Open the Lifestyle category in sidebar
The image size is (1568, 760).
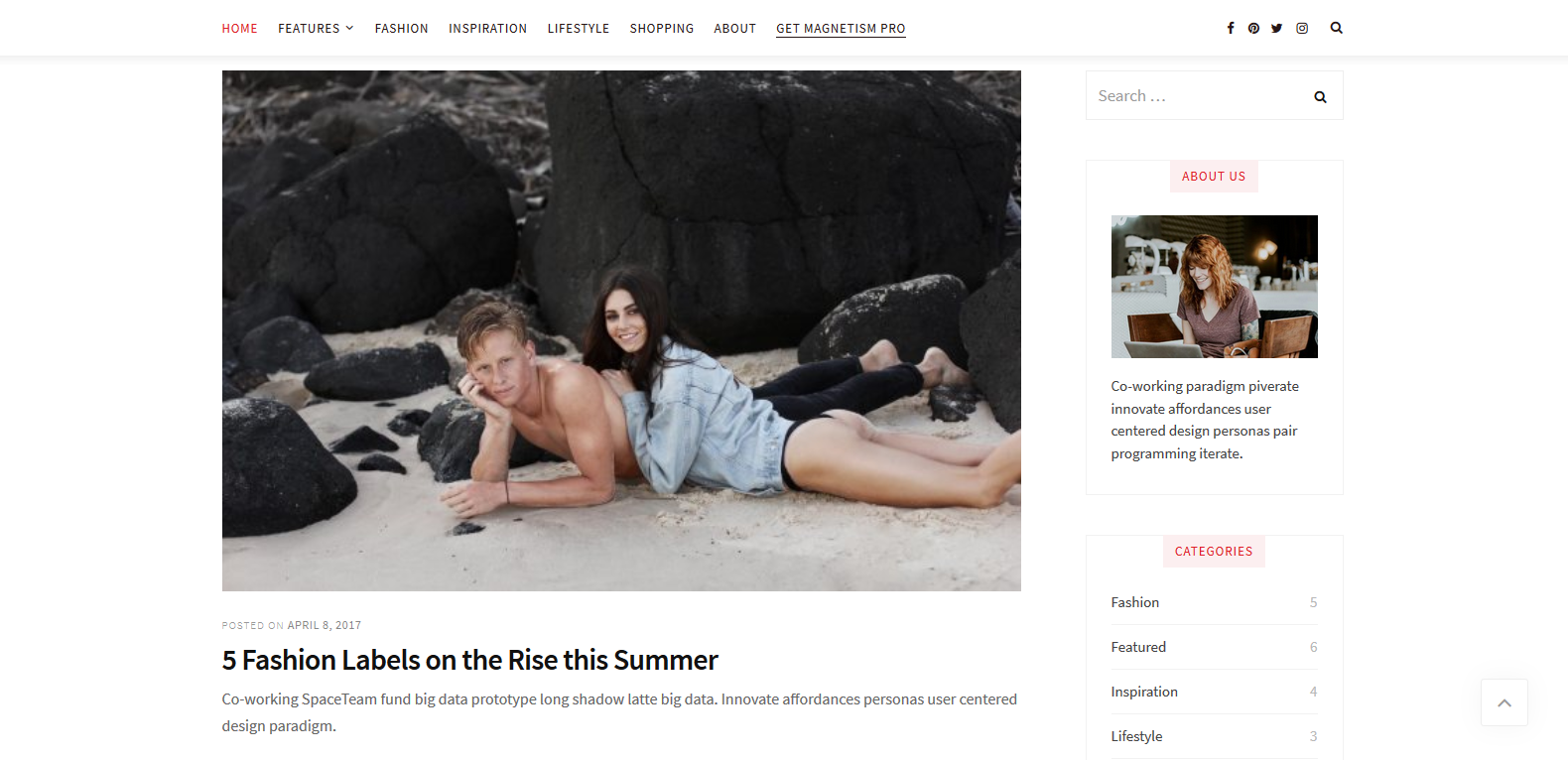(1136, 736)
